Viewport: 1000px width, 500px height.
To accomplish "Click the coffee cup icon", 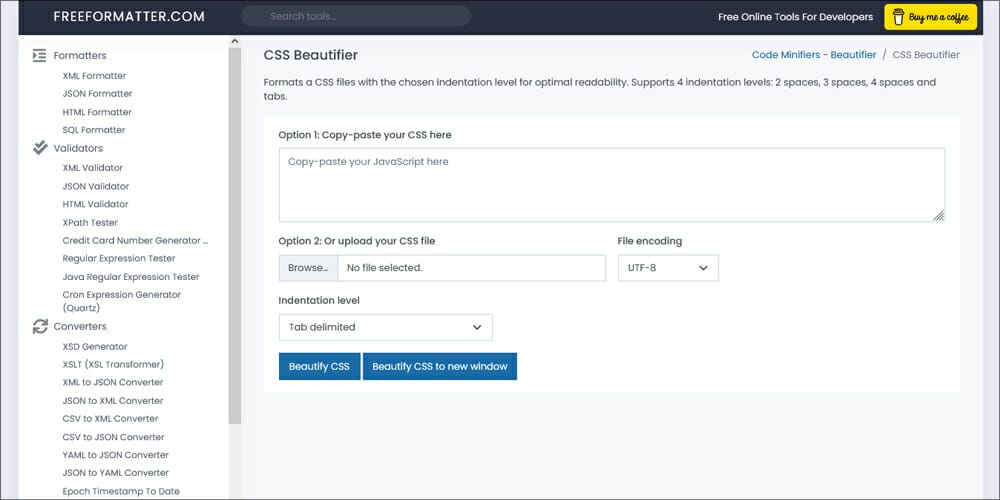I will pyautogui.click(x=899, y=17).
